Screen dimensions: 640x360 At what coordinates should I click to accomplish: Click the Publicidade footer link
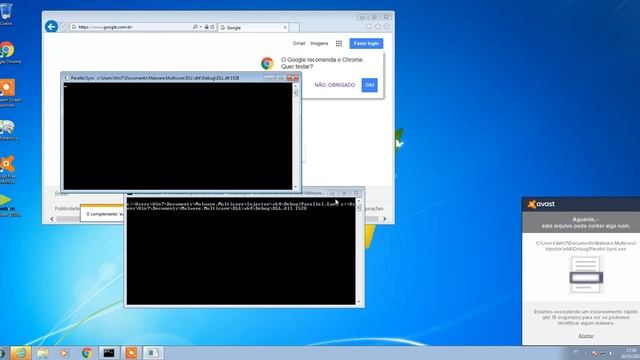(67, 208)
